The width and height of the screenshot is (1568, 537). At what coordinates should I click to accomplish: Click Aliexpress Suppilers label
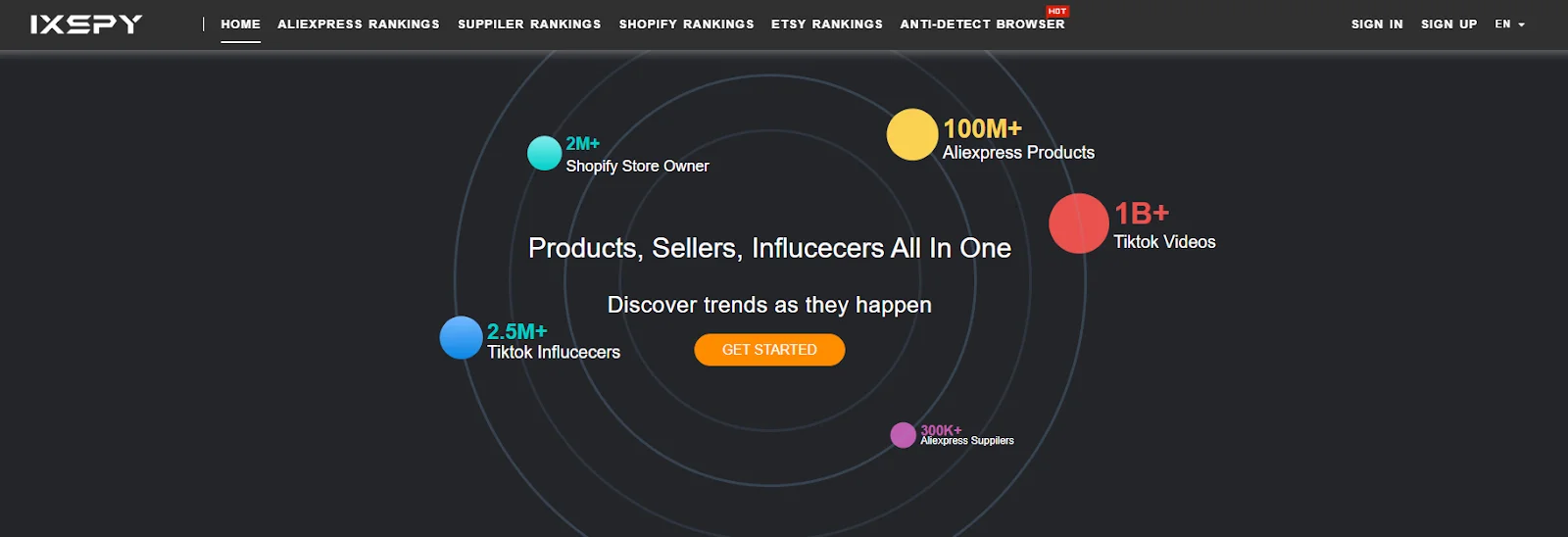967,441
